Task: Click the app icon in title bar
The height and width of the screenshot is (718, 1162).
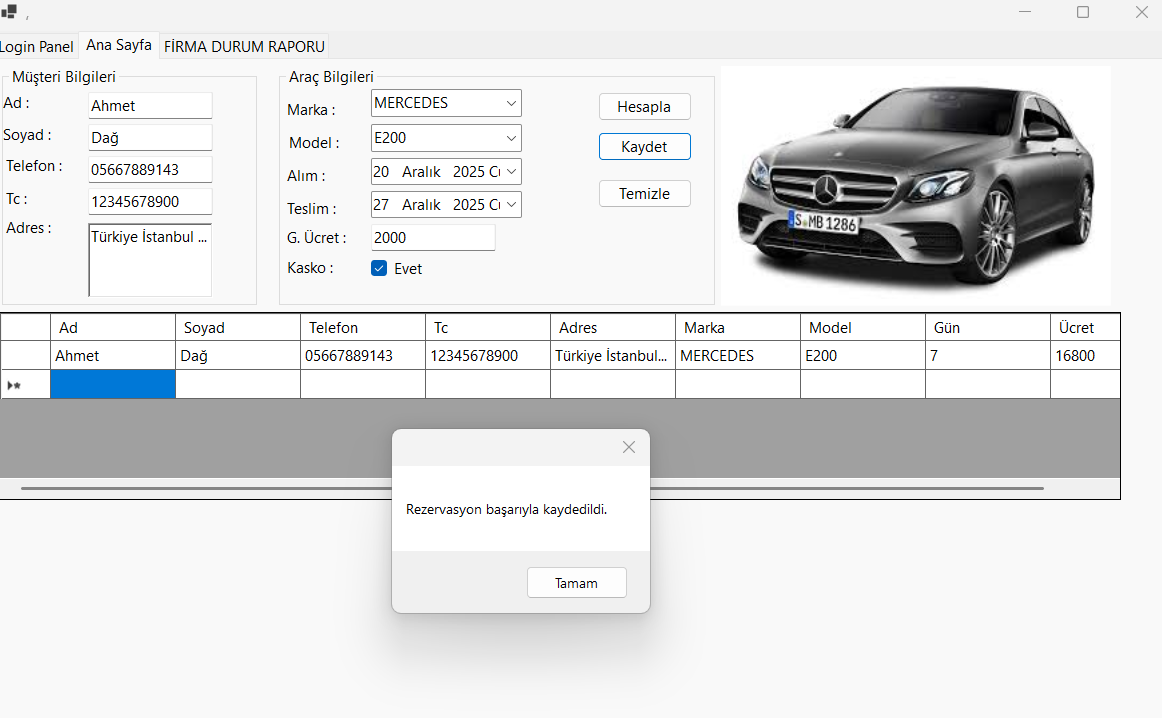Action: click(x=9, y=12)
